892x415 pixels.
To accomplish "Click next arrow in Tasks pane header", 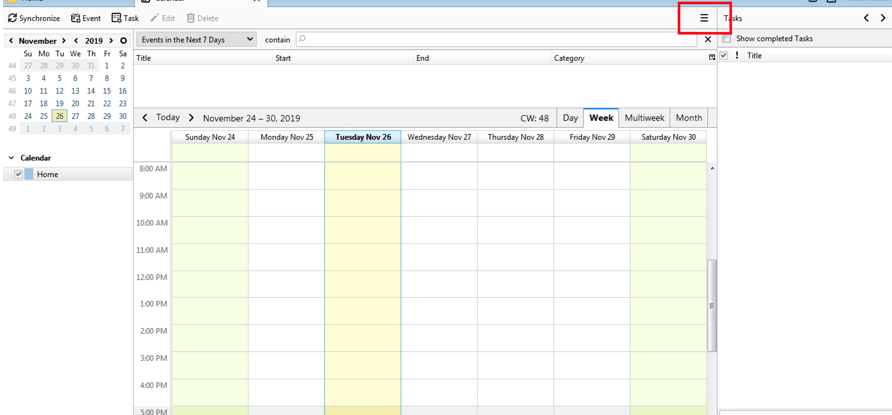I will pyautogui.click(x=882, y=18).
